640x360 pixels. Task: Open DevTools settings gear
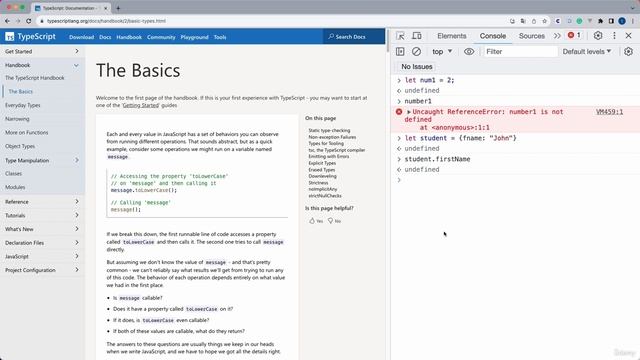click(x=598, y=36)
